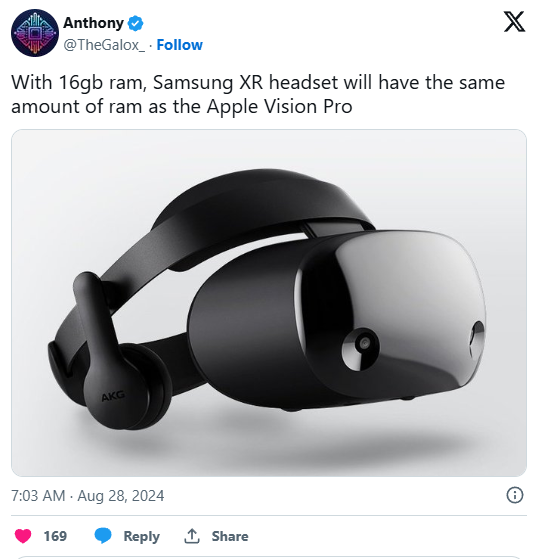Click the blue reply bubble icon
This screenshot has height=559, width=536.
(x=103, y=536)
